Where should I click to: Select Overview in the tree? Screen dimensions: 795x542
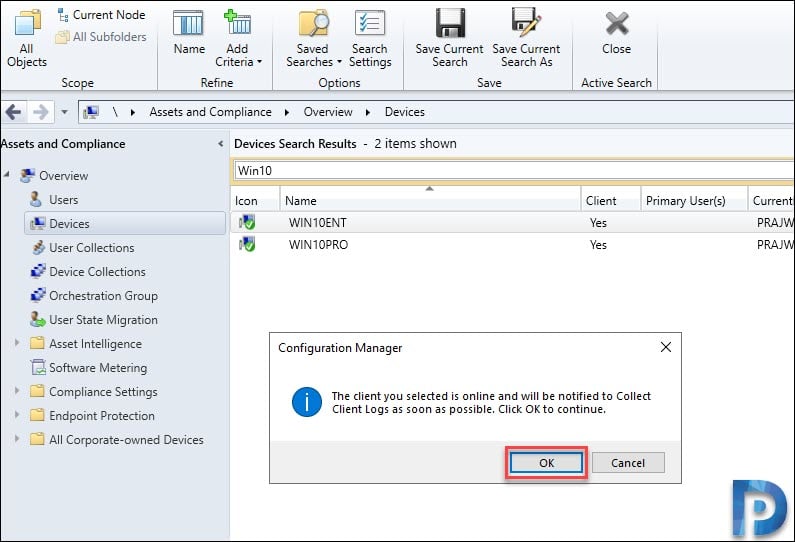click(63, 176)
